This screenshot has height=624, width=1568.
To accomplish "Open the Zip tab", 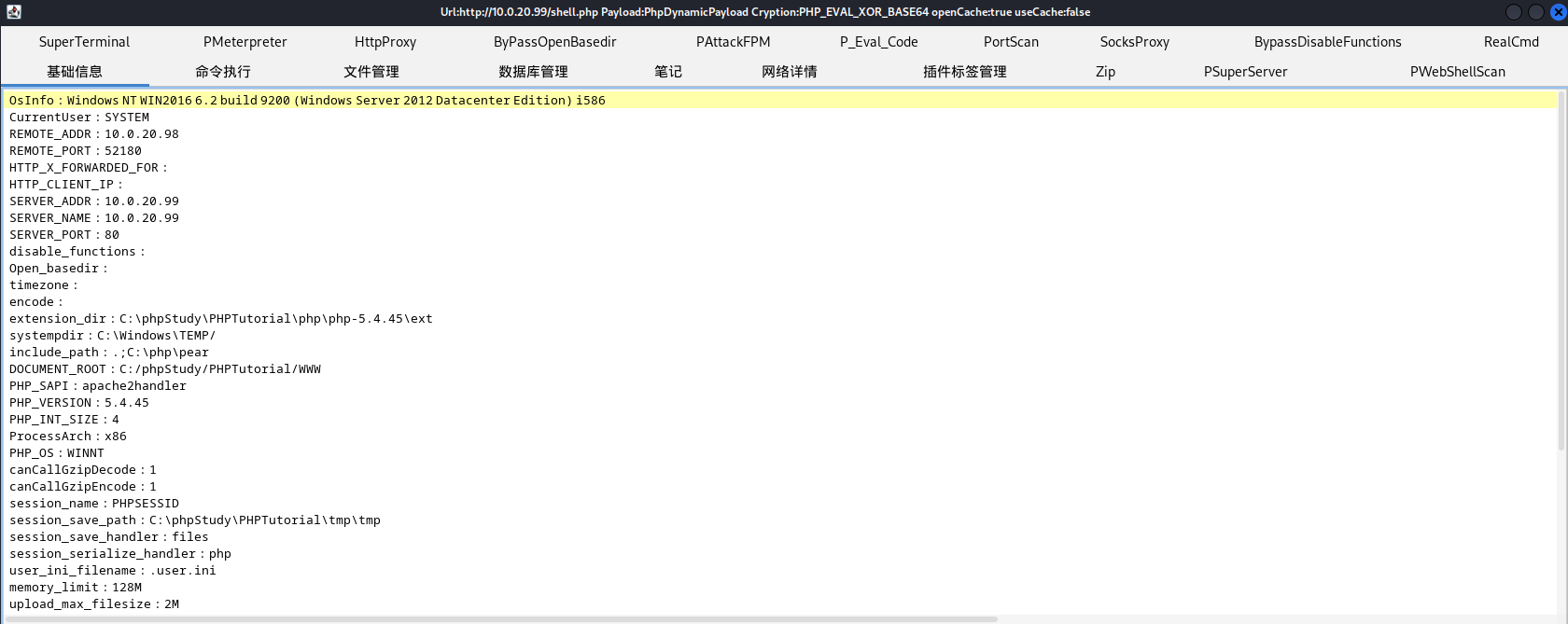I will click(x=1105, y=72).
